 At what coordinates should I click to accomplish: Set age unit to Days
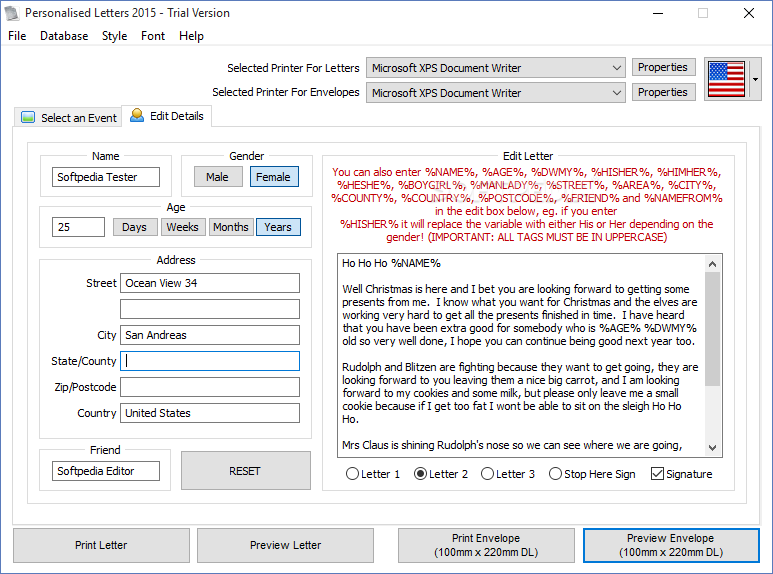(135, 227)
